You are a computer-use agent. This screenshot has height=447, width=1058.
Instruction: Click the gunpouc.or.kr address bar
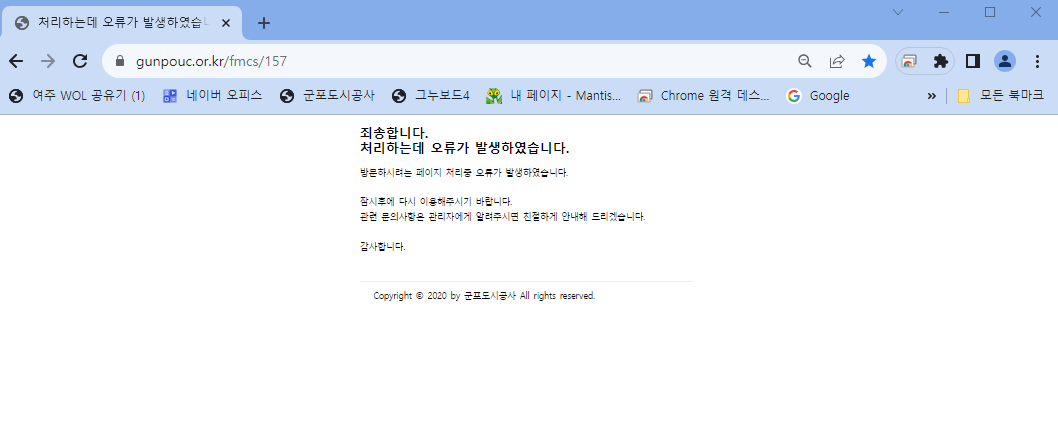click(x=450, y=61)
